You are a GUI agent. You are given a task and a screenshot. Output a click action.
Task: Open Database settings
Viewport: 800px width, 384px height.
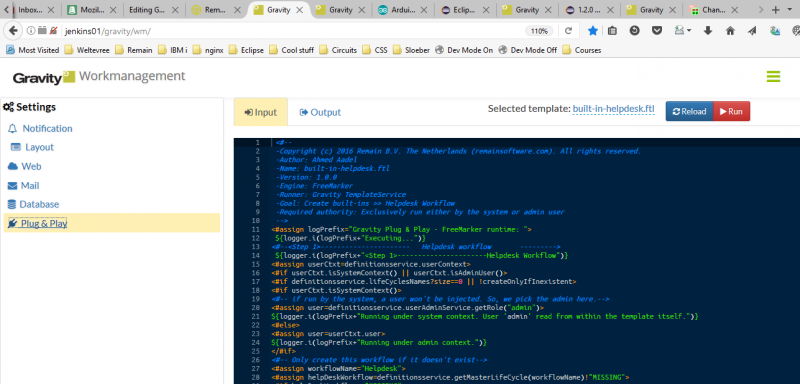[x=39, y=204]
